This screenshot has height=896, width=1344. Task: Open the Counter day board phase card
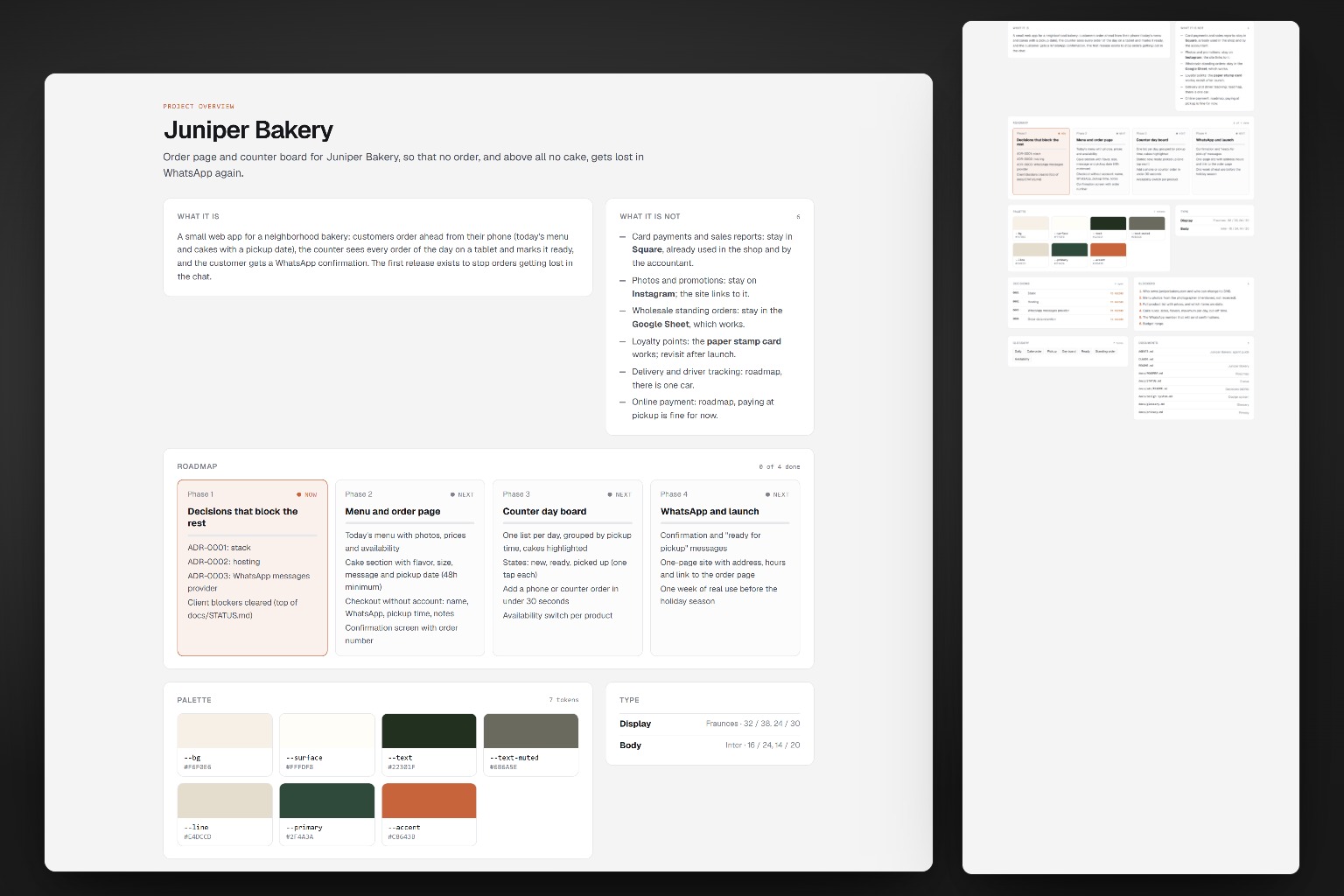coord(567,567)
